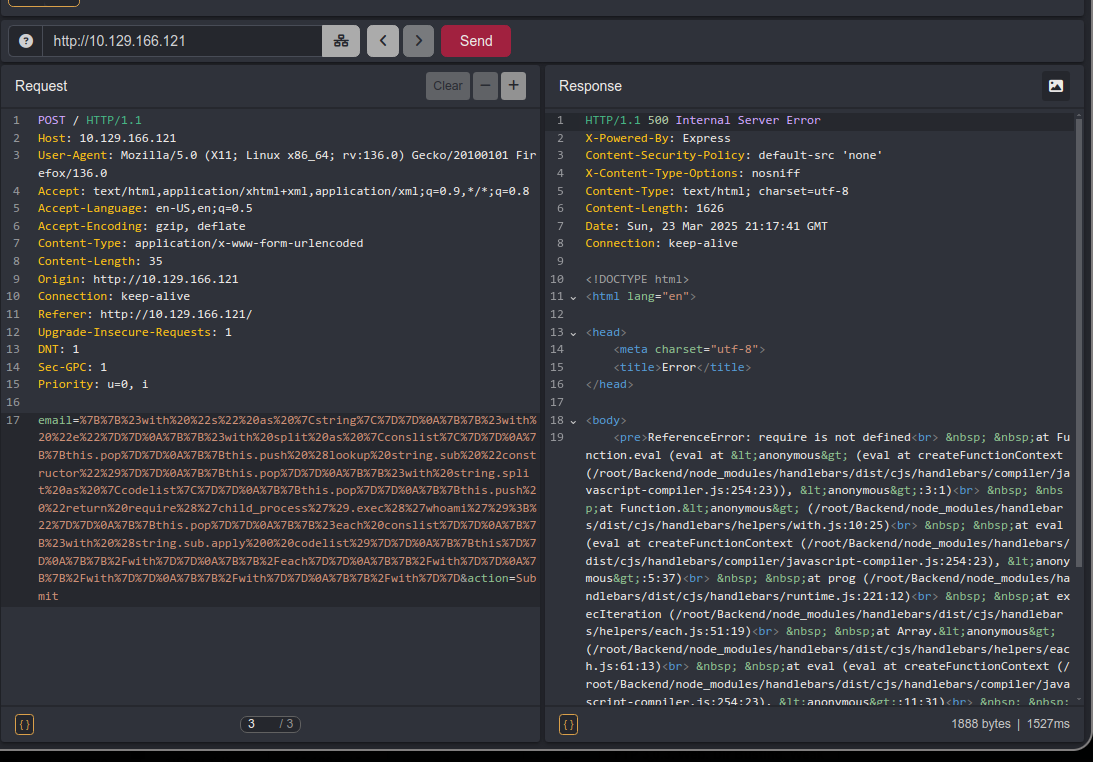Click the Upgrade-Insecure-Requests header
Screen dimensions: 1093x762
135,332
